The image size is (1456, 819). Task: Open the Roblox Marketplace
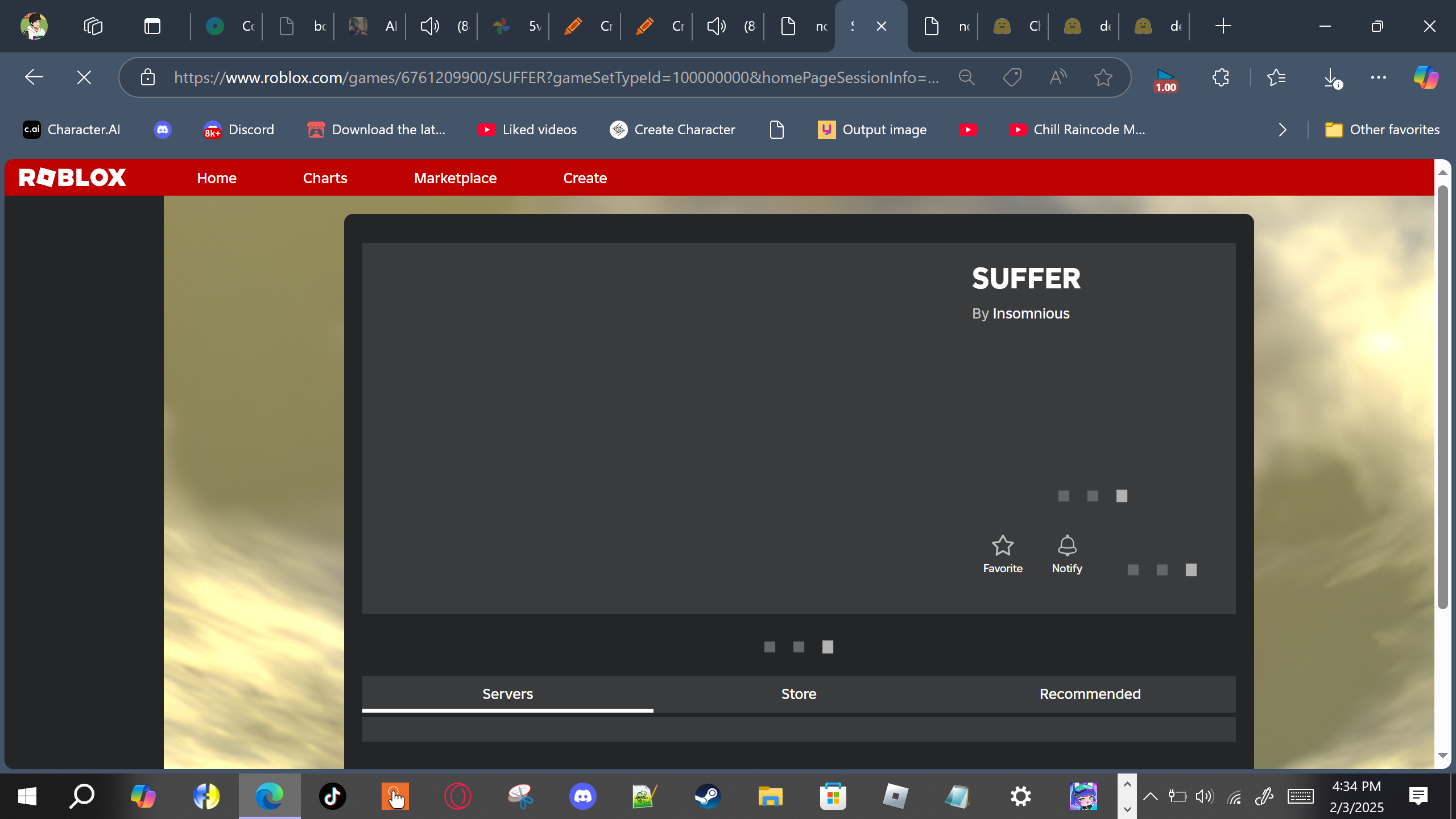(456, 178)
